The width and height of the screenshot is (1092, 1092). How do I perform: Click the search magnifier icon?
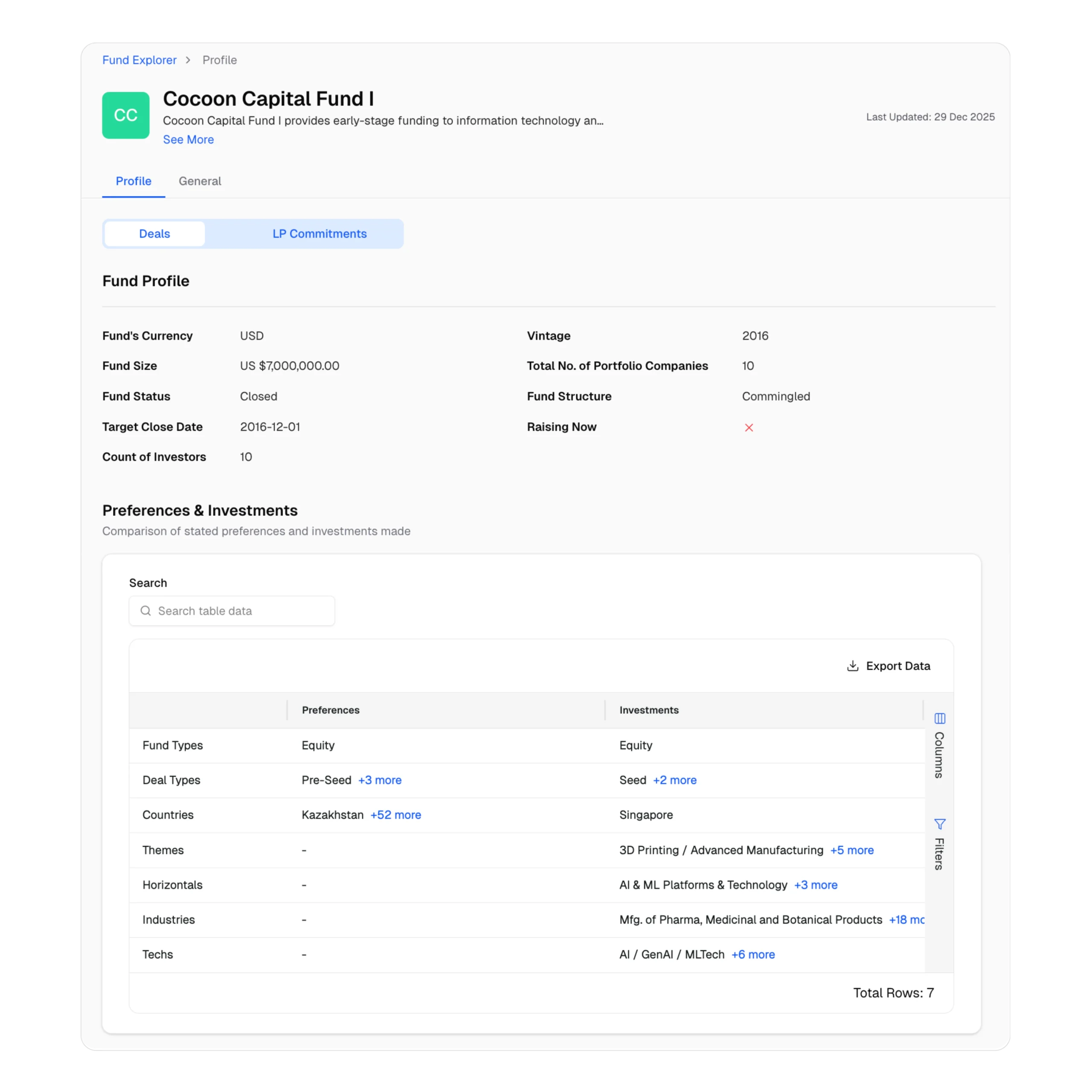click(x=145, y=610)
